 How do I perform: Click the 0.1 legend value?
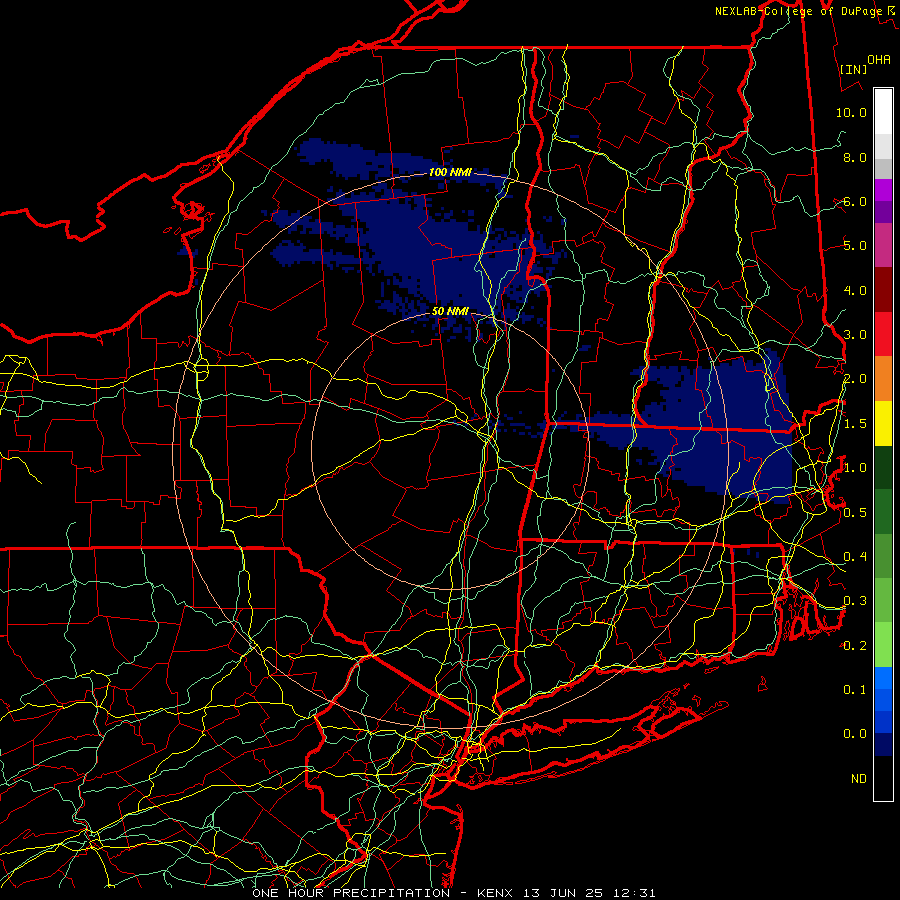[x=855, y=690]
